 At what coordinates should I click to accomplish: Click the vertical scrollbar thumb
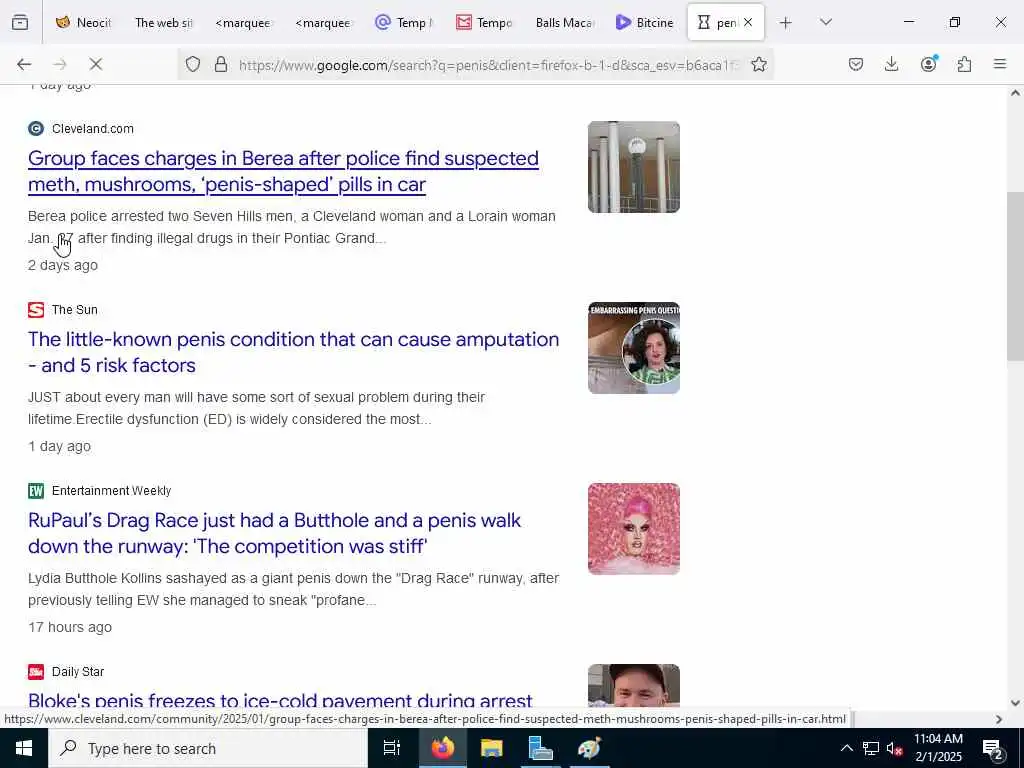[x=1015, y=276]
